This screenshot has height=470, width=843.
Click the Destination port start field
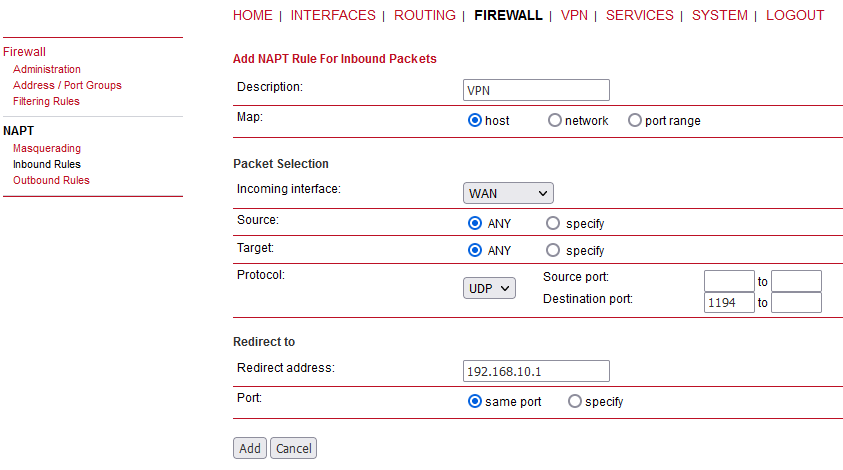click(x=729, y=302)
